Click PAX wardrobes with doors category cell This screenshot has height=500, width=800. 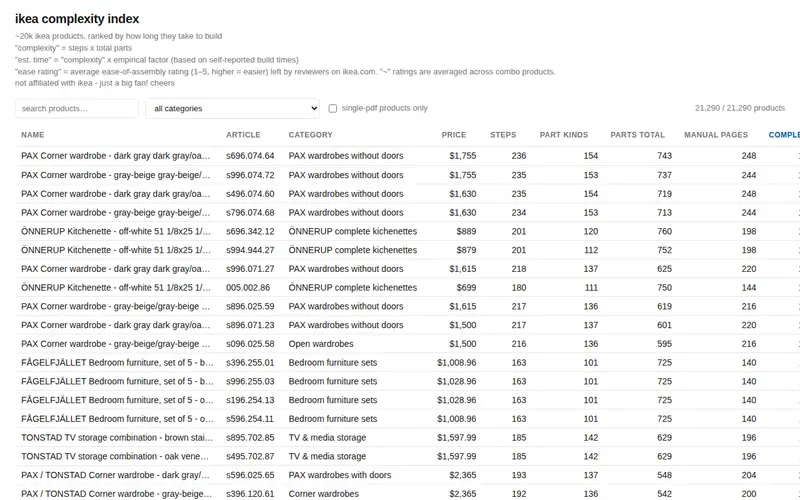coord(340,475)
